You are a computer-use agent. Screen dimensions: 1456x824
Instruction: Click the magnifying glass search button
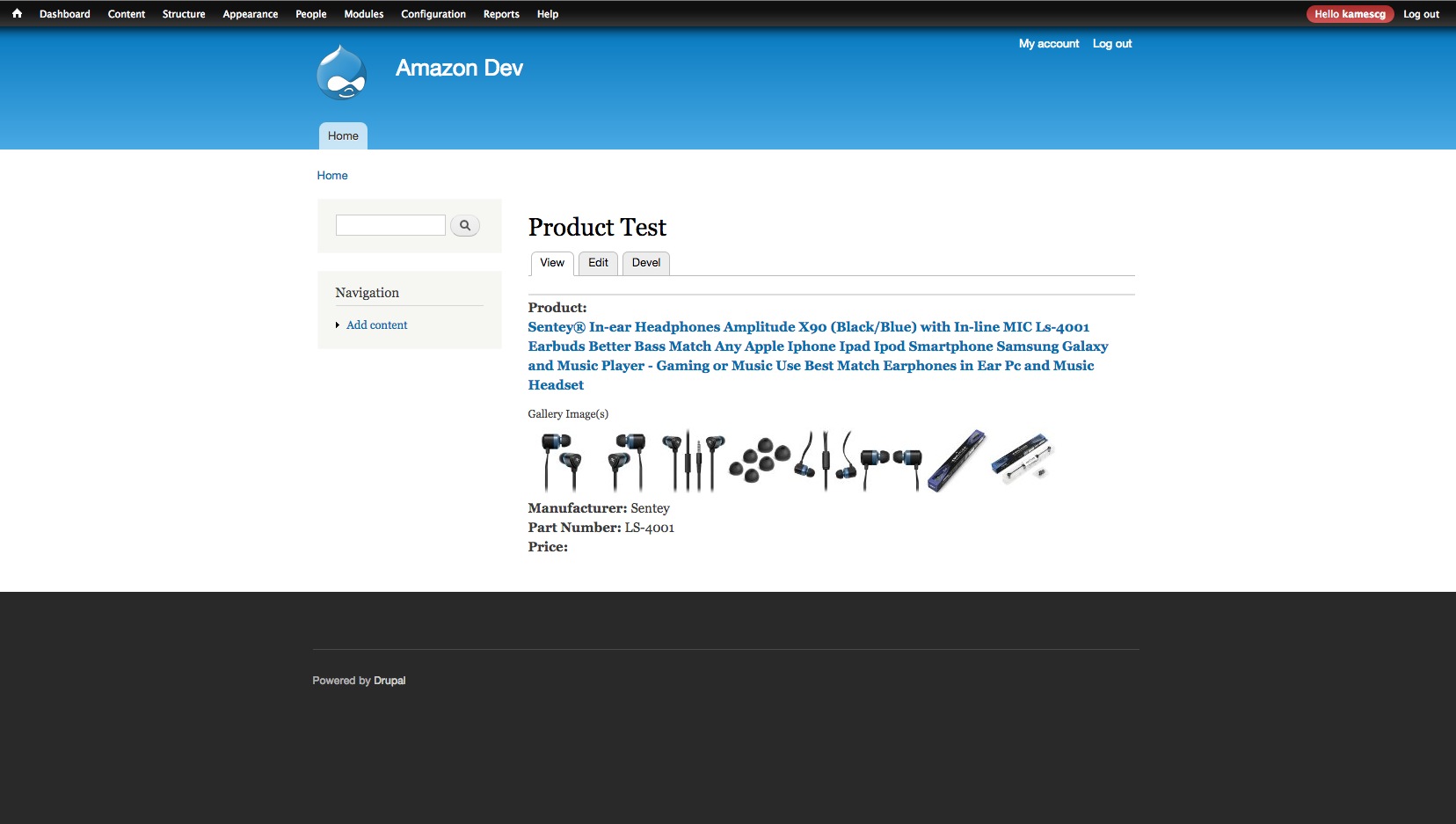point(465,225)
